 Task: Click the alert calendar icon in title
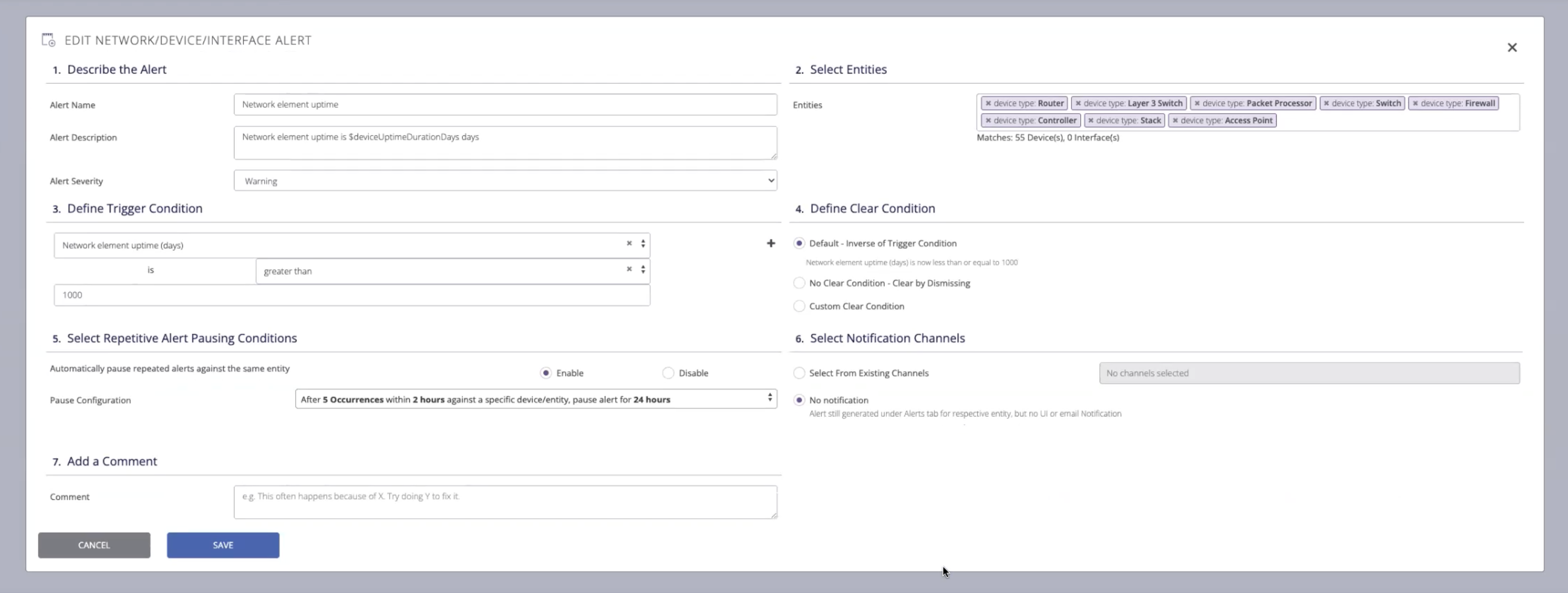48,40
